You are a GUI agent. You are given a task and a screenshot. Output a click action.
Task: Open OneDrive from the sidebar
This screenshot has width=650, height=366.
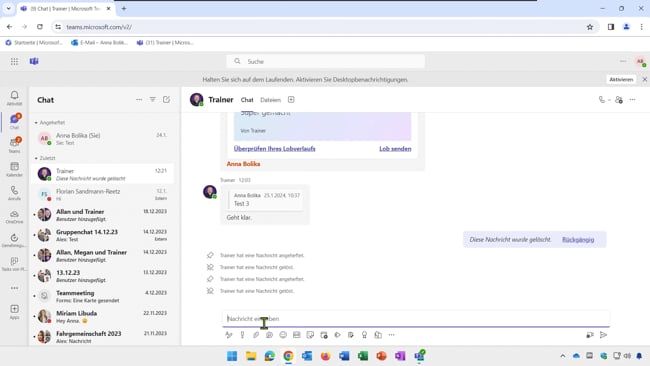pyautogui.click(x=15, y=216)
